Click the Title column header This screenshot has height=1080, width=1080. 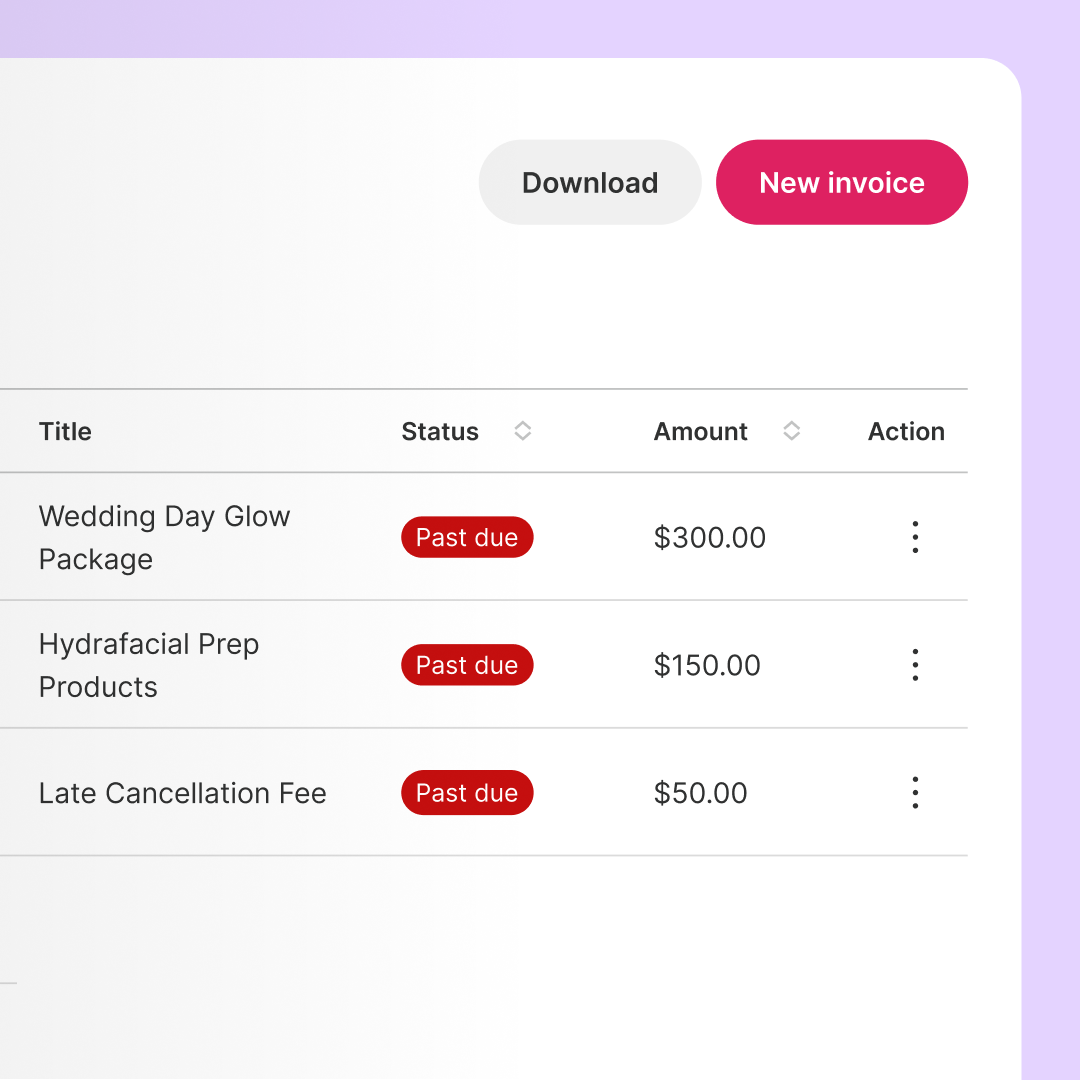[64, 431]
